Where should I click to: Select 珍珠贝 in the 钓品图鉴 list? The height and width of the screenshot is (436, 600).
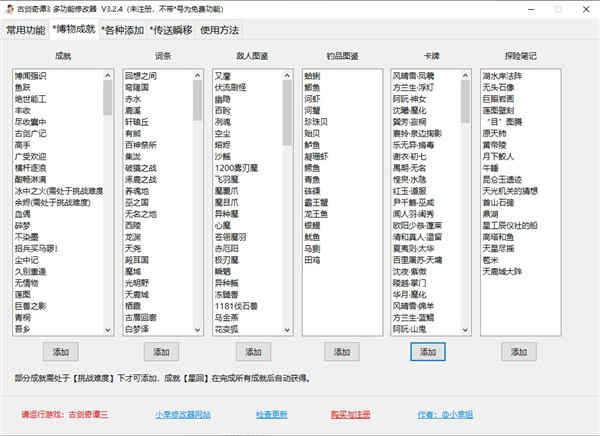pos(316,122)
